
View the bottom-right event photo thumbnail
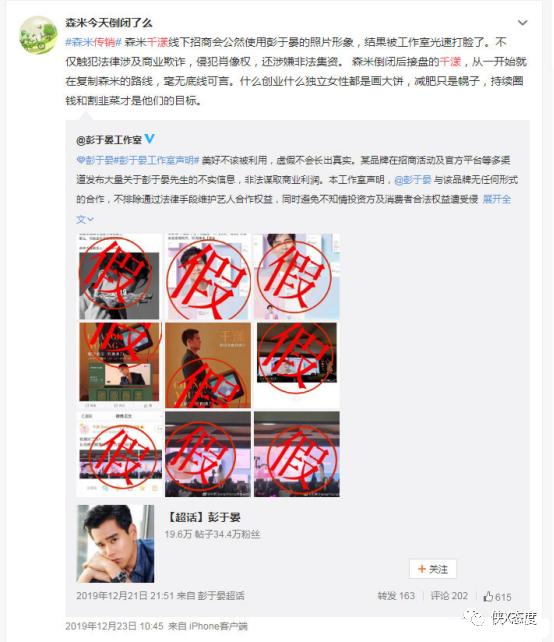297,454
